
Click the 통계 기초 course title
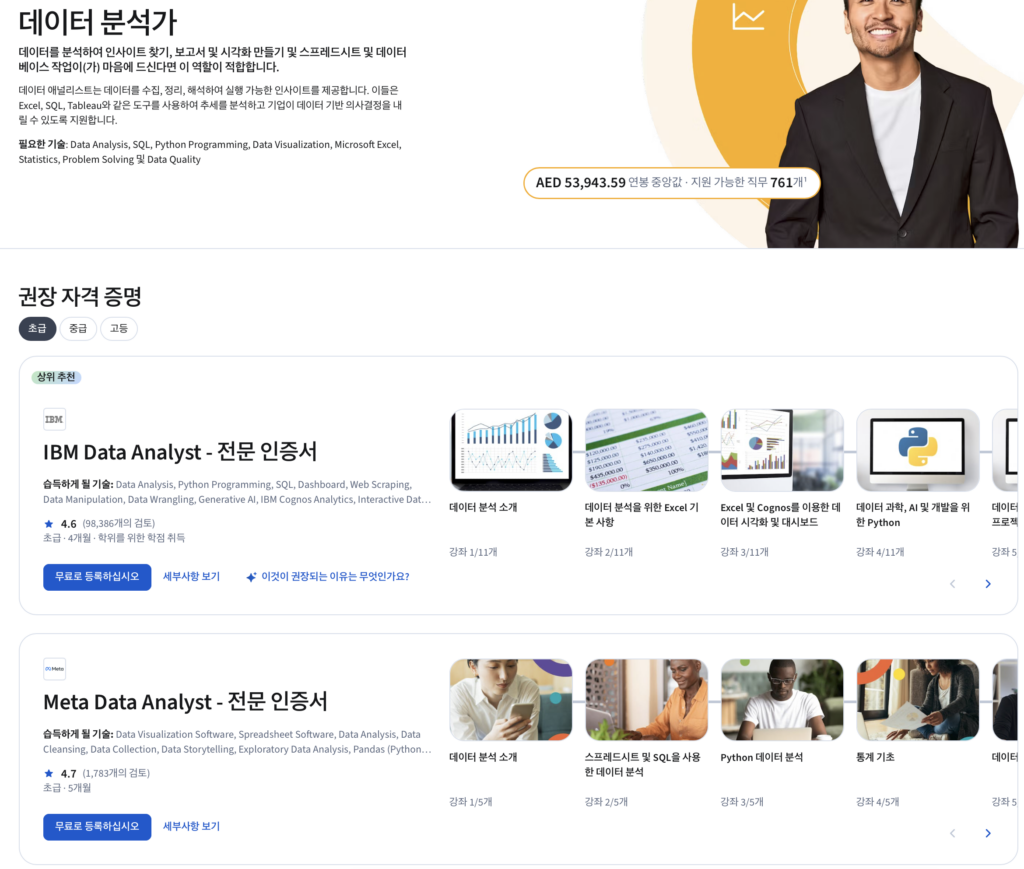pyautogui.click(x=876, y=757)
